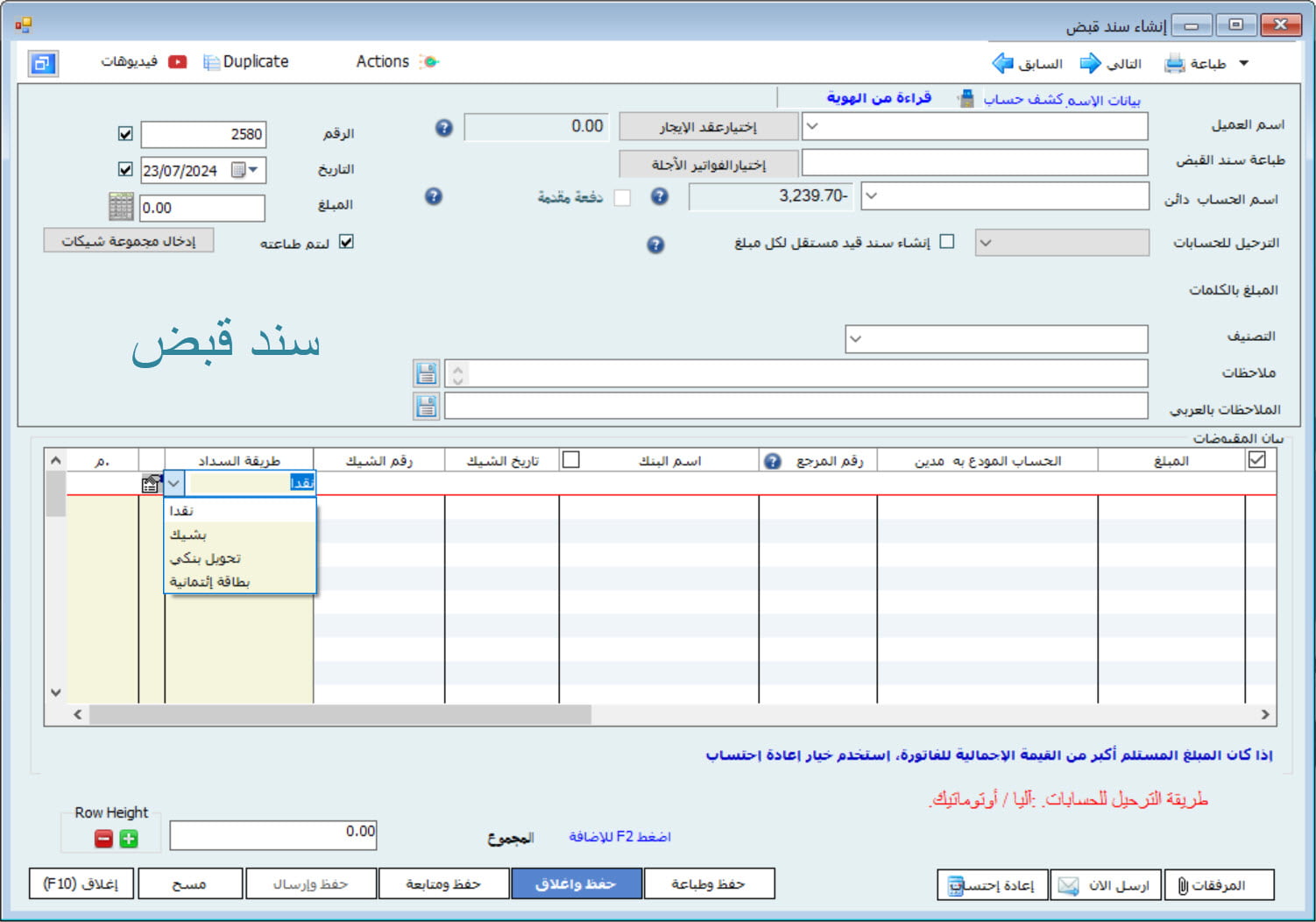Select تحويل بنكي from payment method list

[205, 558]
